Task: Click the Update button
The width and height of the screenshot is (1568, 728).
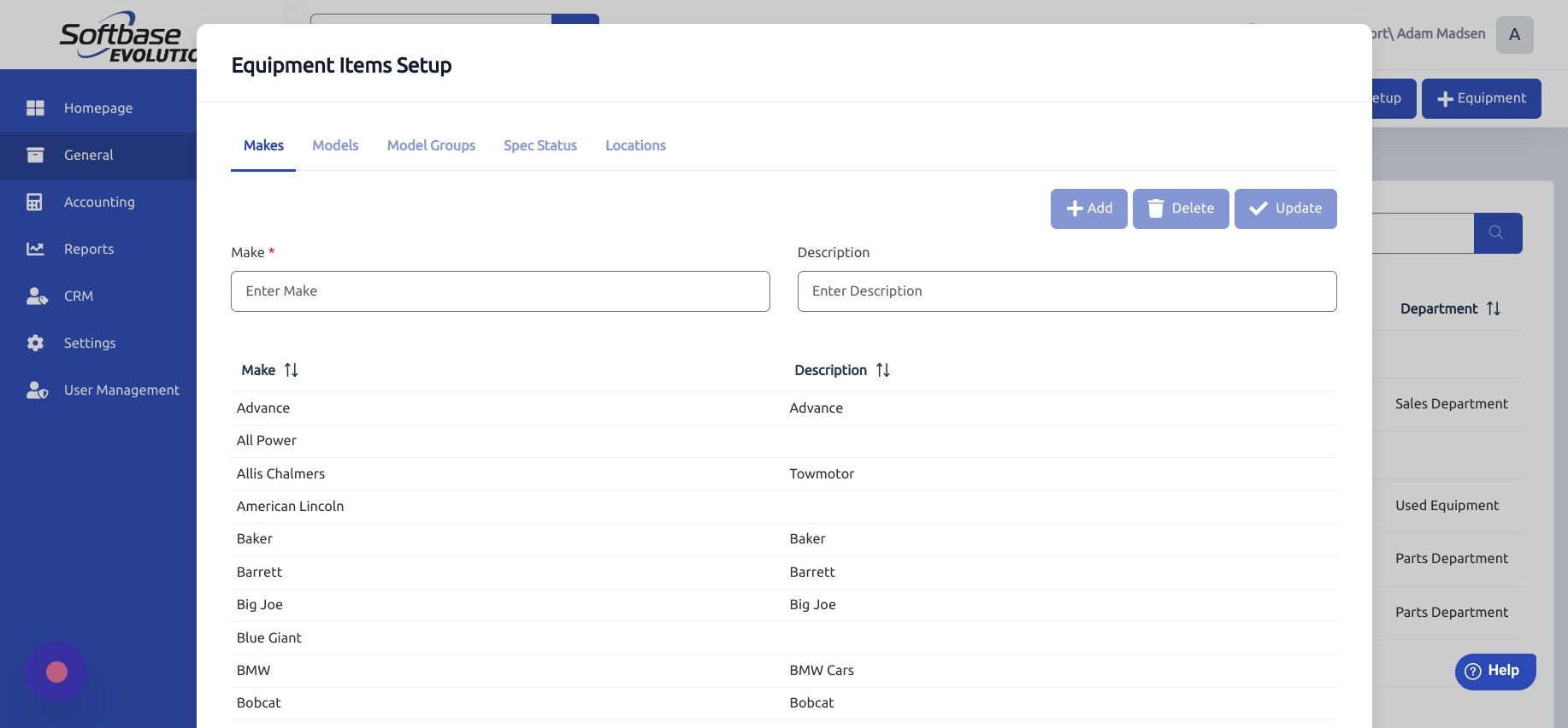Action: click(1285, 208)
